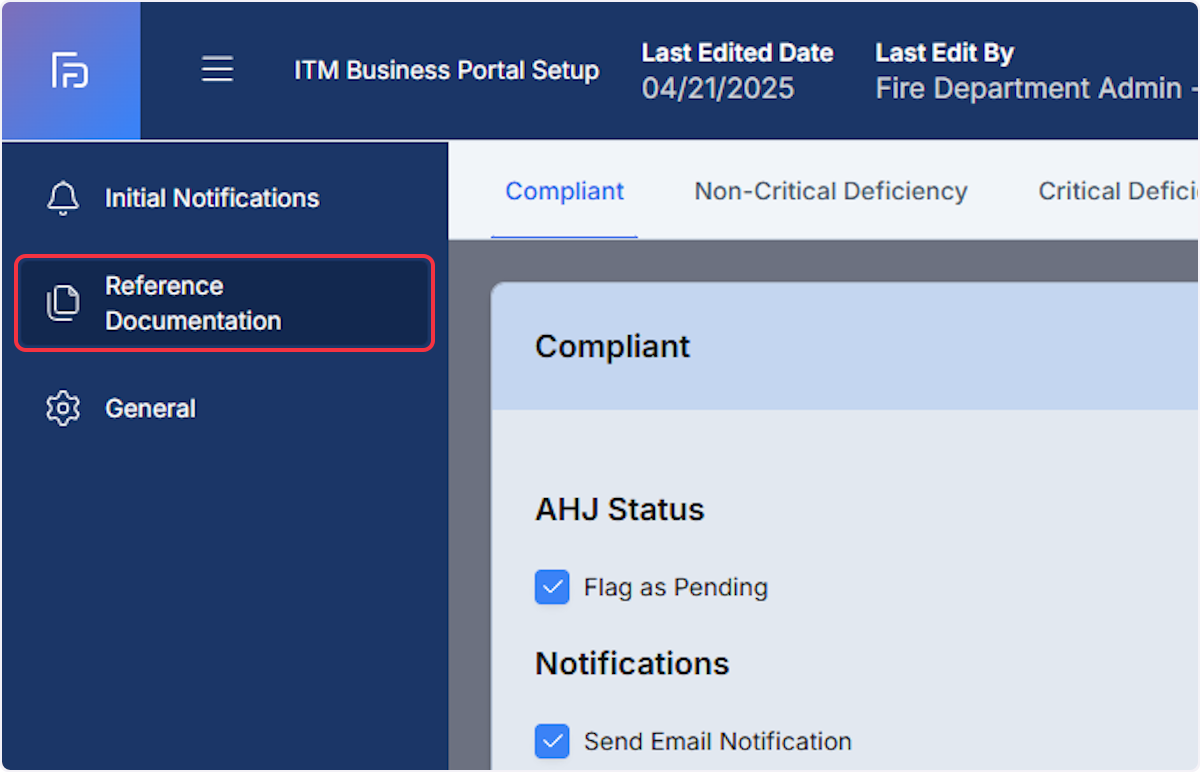
Task: Toggle the hamburger menu icon
Action: point(217,69)
